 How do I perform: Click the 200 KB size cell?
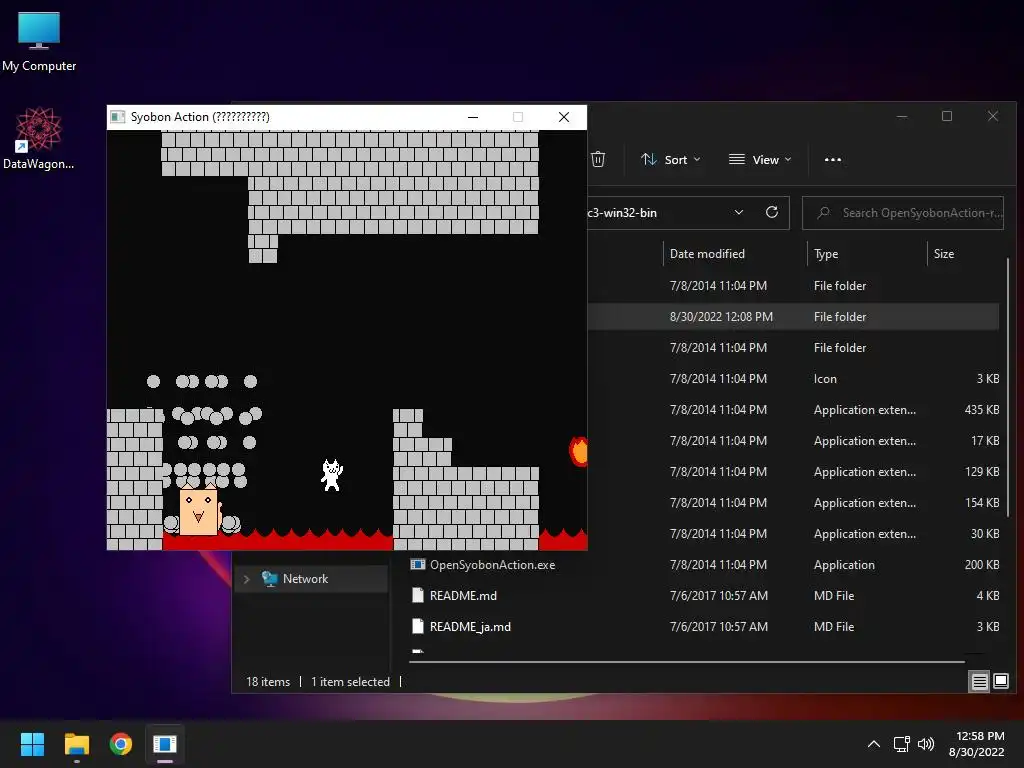click(x=982, y=565)
